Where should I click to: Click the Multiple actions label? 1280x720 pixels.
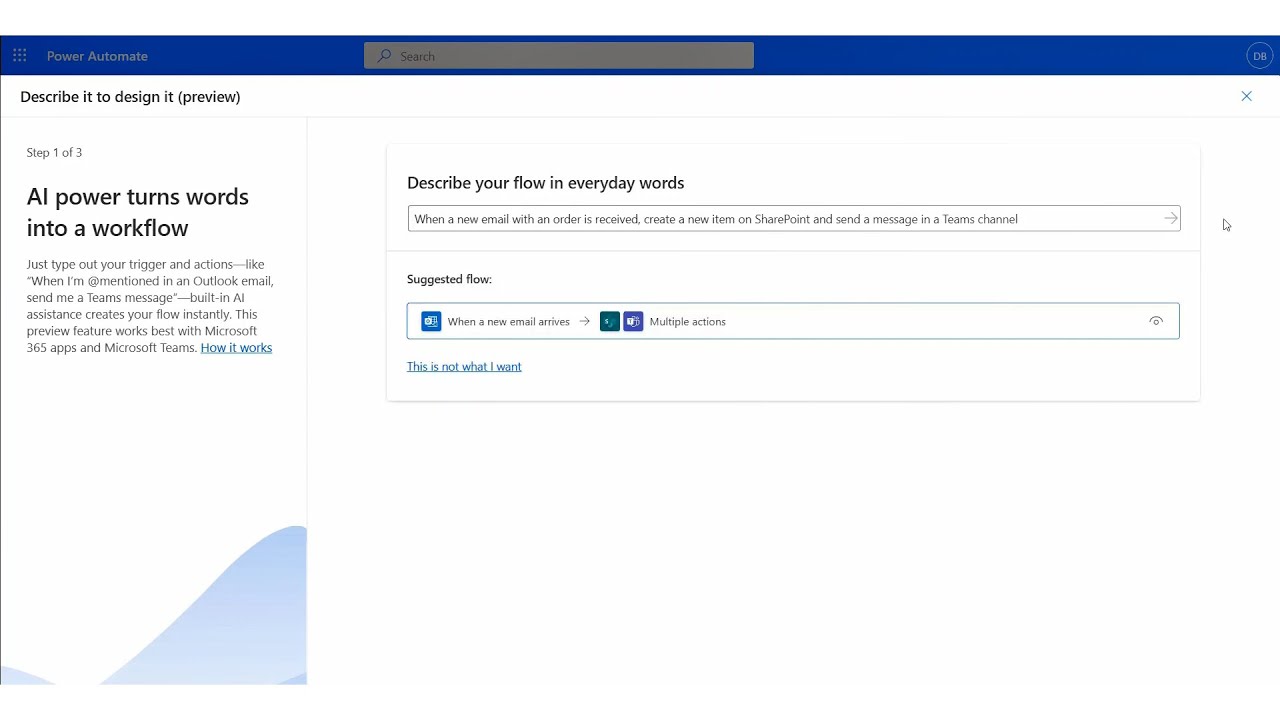687,321
